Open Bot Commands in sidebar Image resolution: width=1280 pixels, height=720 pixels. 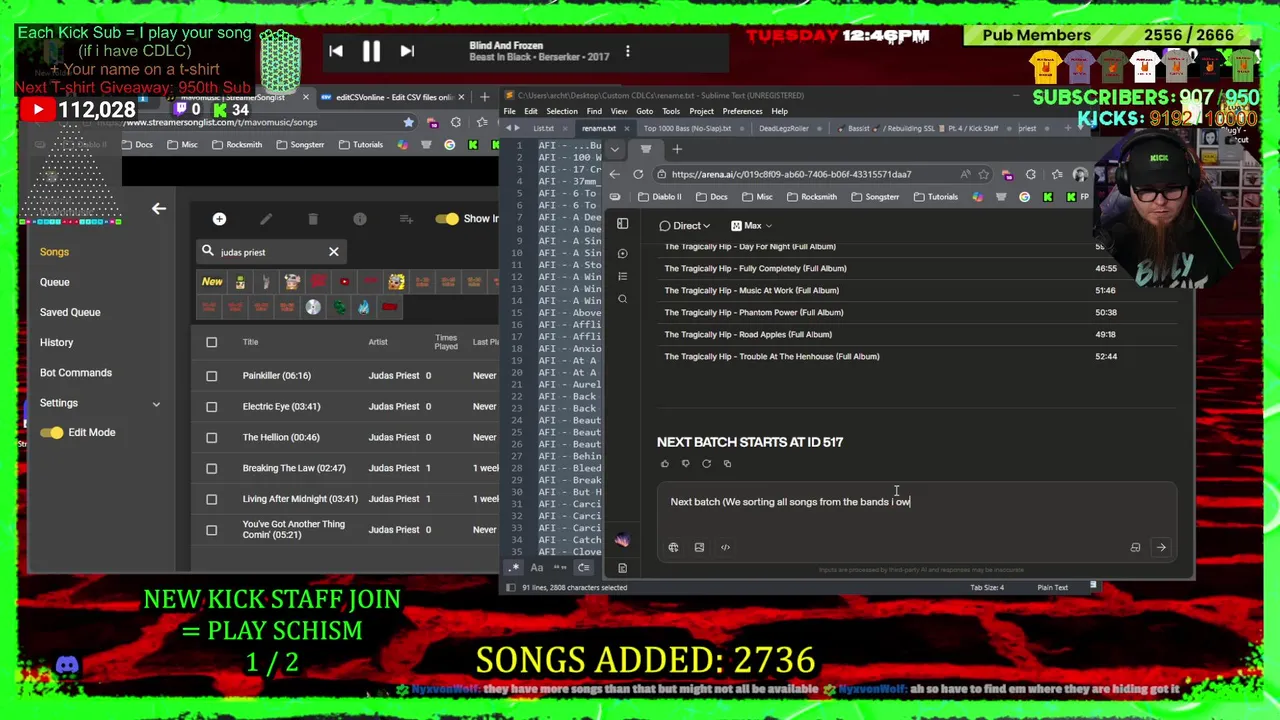coord(76,372)
